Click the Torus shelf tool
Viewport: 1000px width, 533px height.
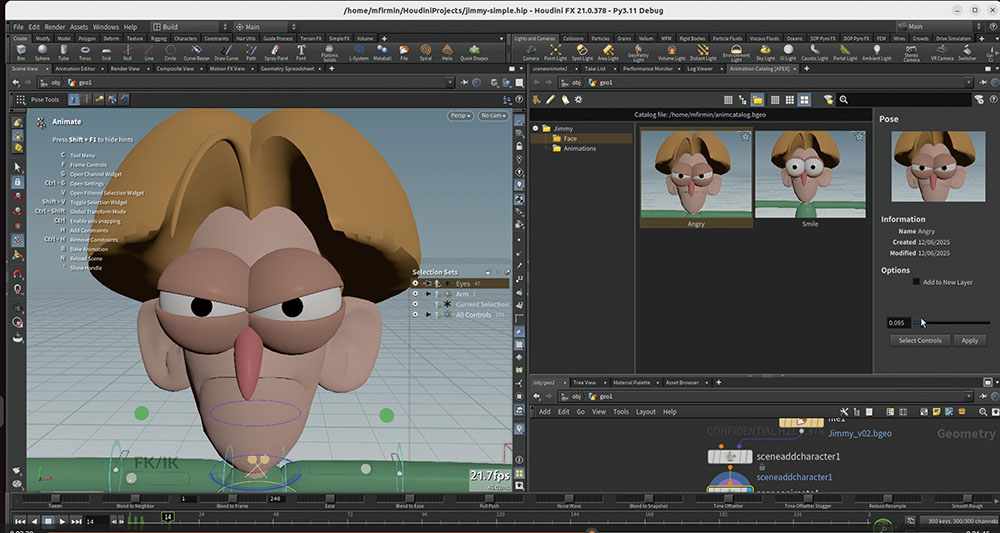pyautogui.click(x=86, y=52)
